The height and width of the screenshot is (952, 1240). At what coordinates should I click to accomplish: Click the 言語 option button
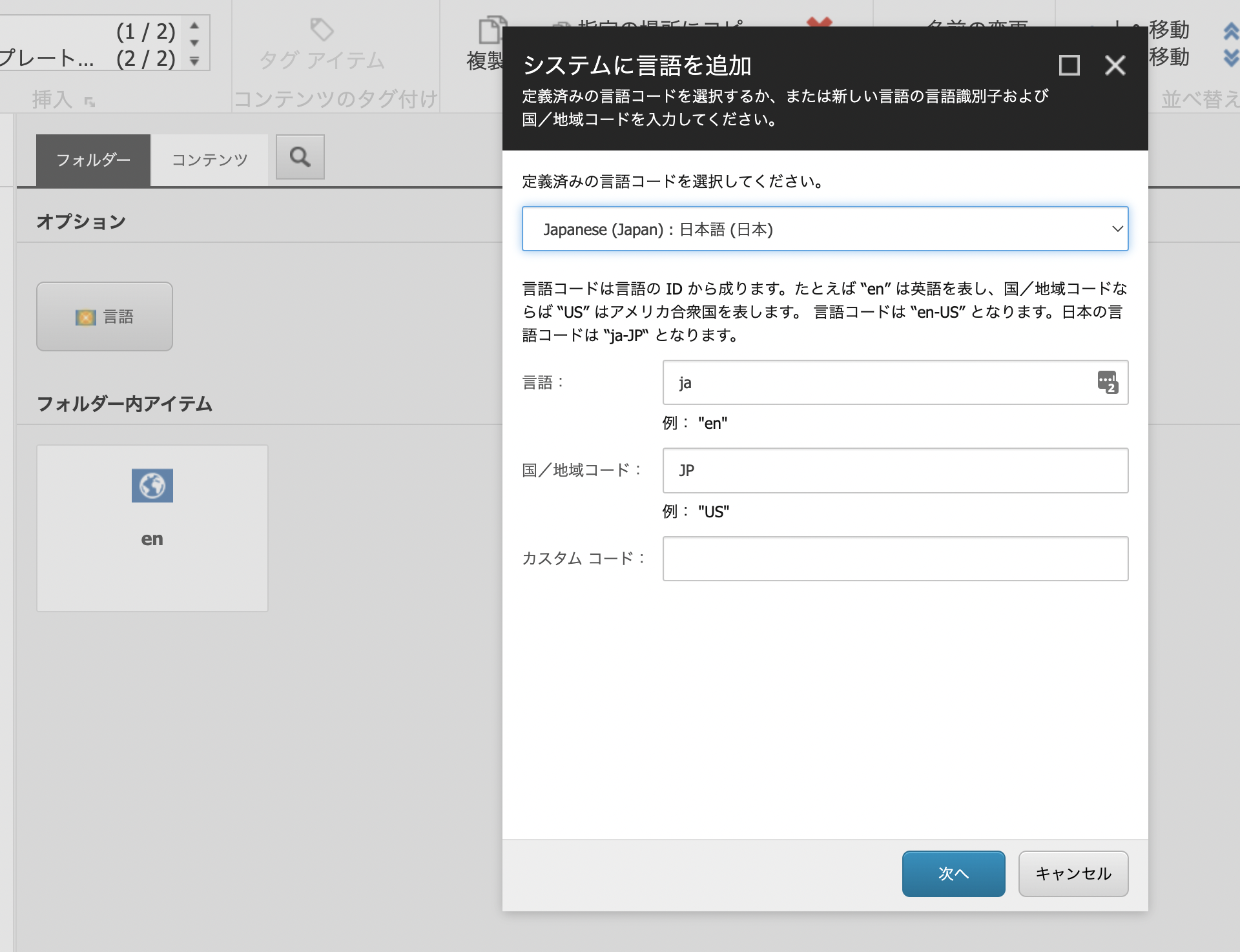[105, 316]
